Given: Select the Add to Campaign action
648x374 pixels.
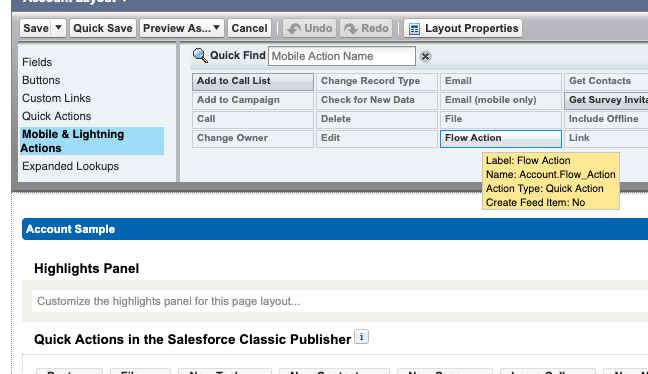Looking at the screenshot, I should pos(253,100).
